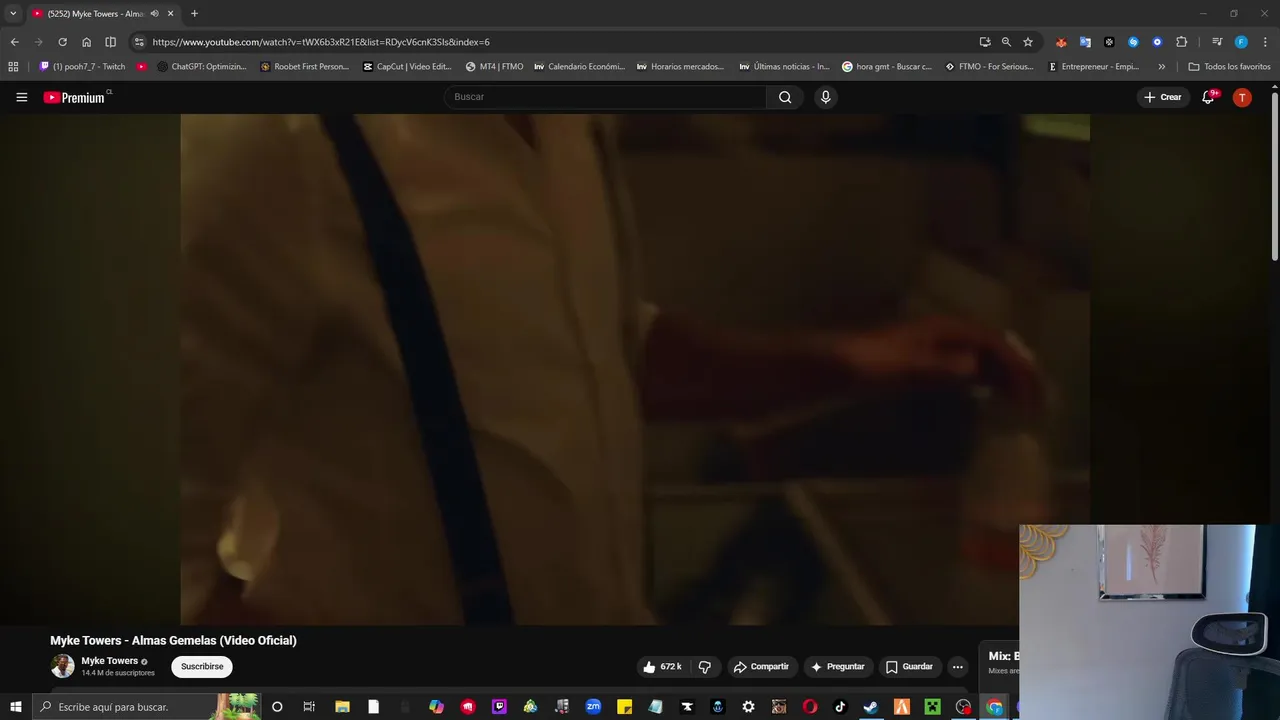Click the Compartir button

click(x=761, y=667)
